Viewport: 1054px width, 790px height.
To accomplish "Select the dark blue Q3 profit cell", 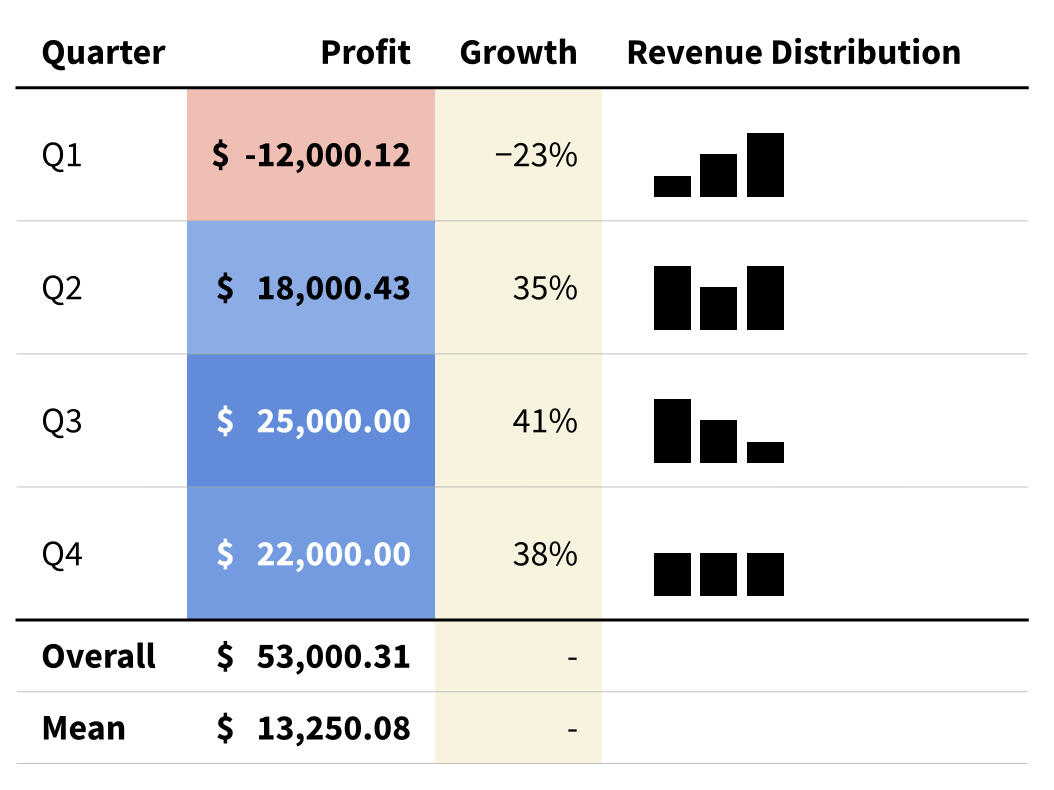I will (311, 421).
